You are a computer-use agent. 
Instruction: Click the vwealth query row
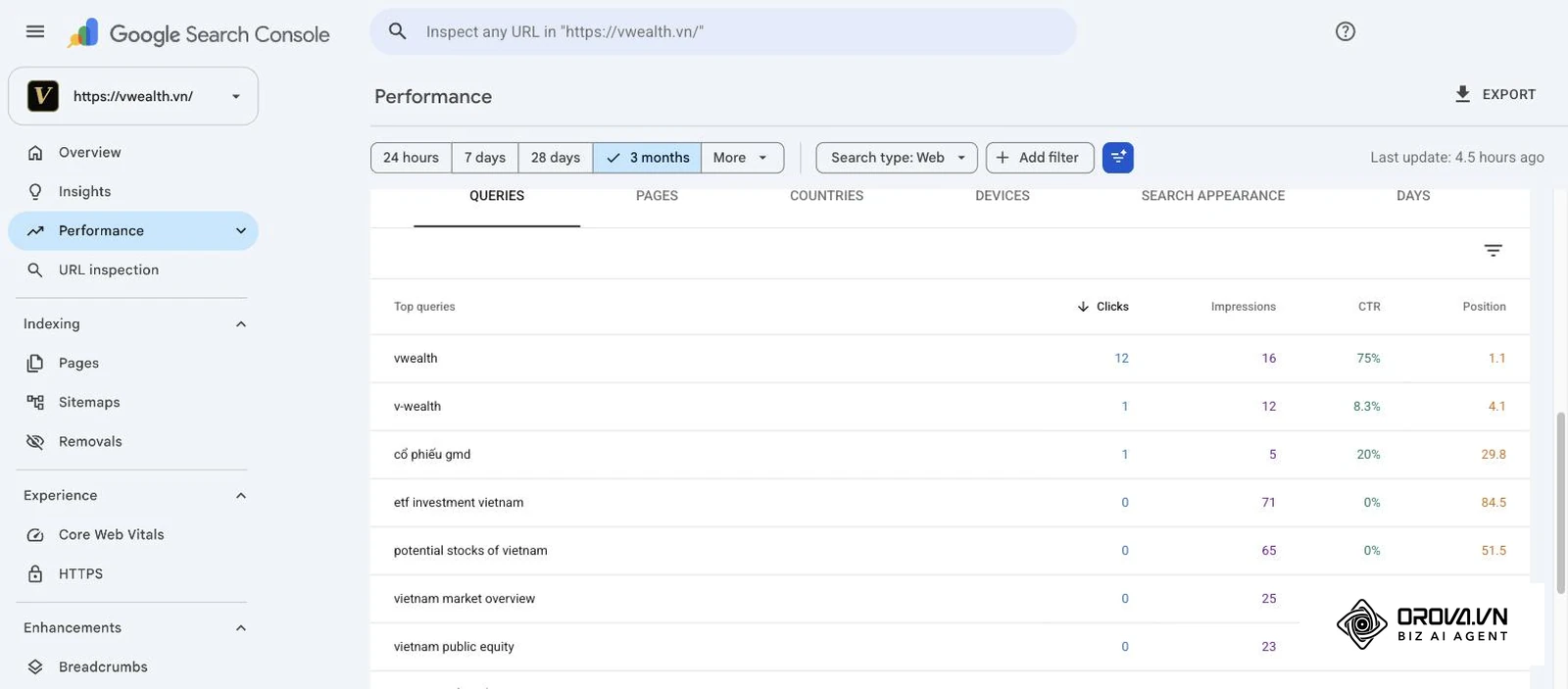950,359
